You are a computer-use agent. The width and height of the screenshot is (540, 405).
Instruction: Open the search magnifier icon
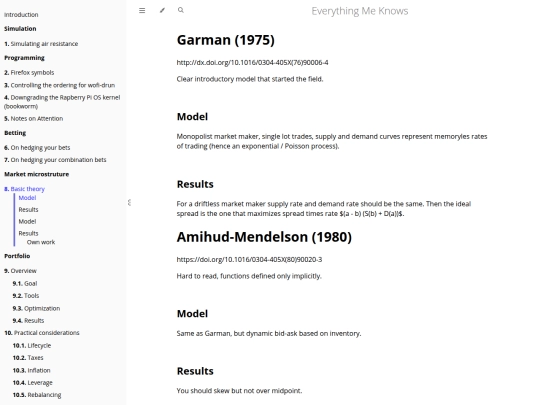pyautogui.click(x=181, y=10)
